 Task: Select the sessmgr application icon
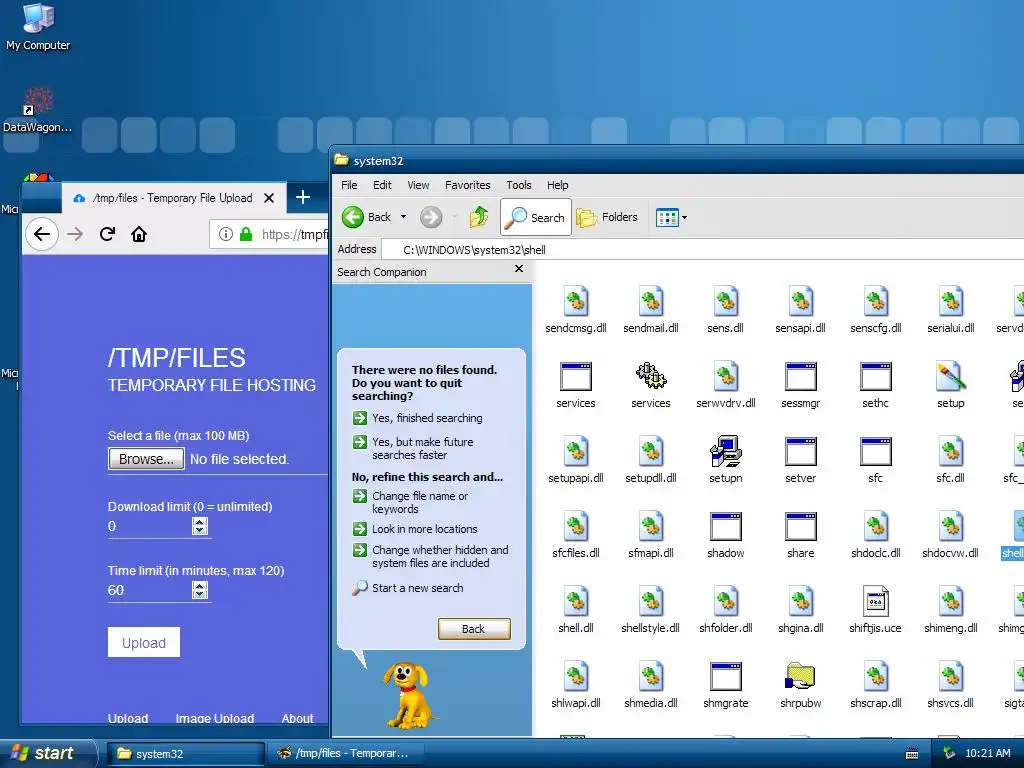click(801, 385)
